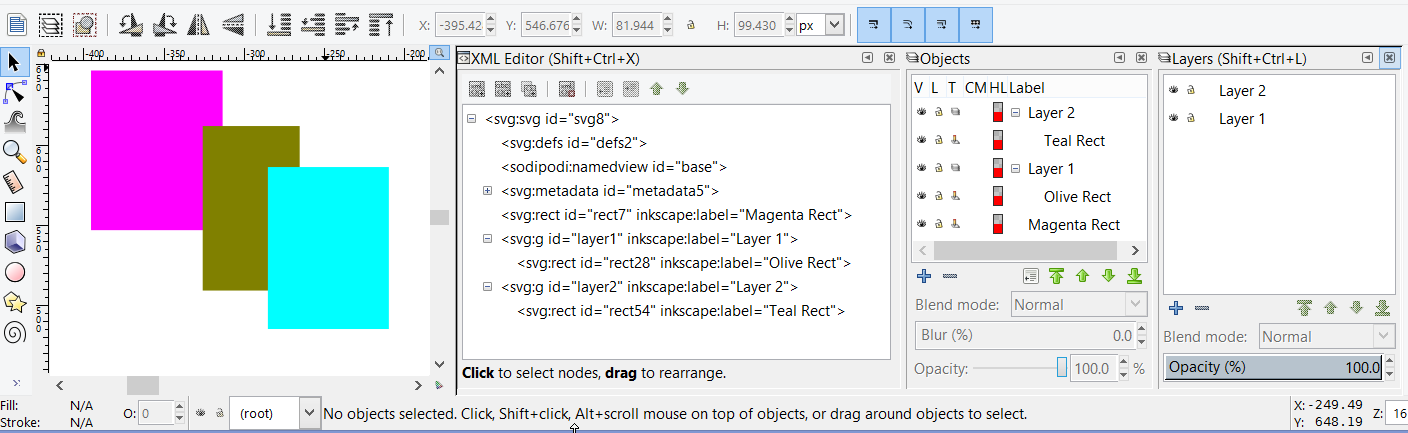Viewport: 1408px width, 433px height.
Task: Add new layer in Objects panel
Action: (x=923, y=276)
